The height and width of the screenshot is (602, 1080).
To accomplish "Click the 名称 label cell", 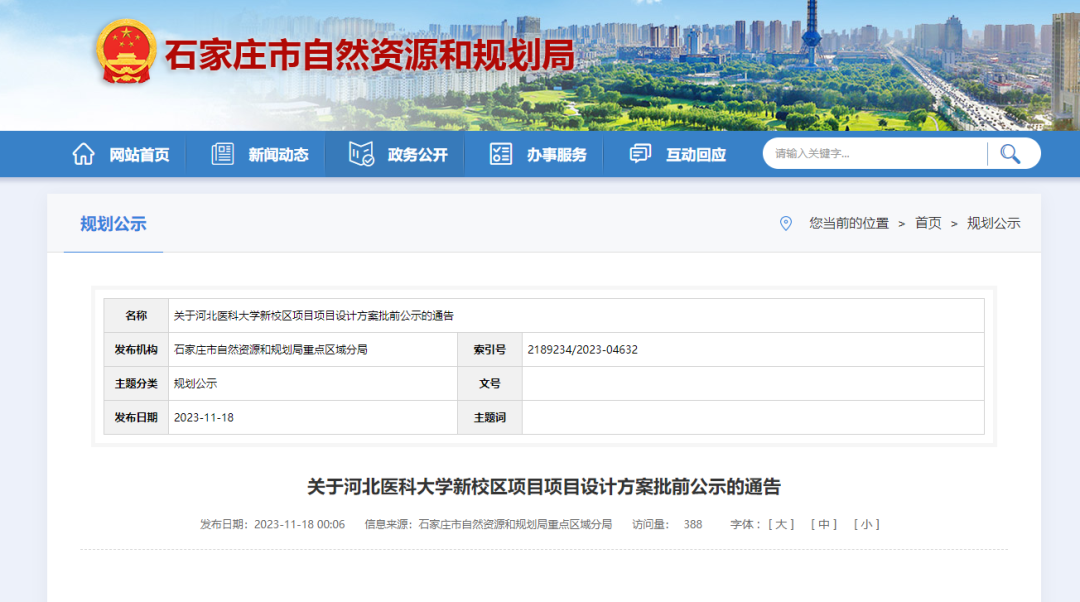I will click(x=136, y=315).
